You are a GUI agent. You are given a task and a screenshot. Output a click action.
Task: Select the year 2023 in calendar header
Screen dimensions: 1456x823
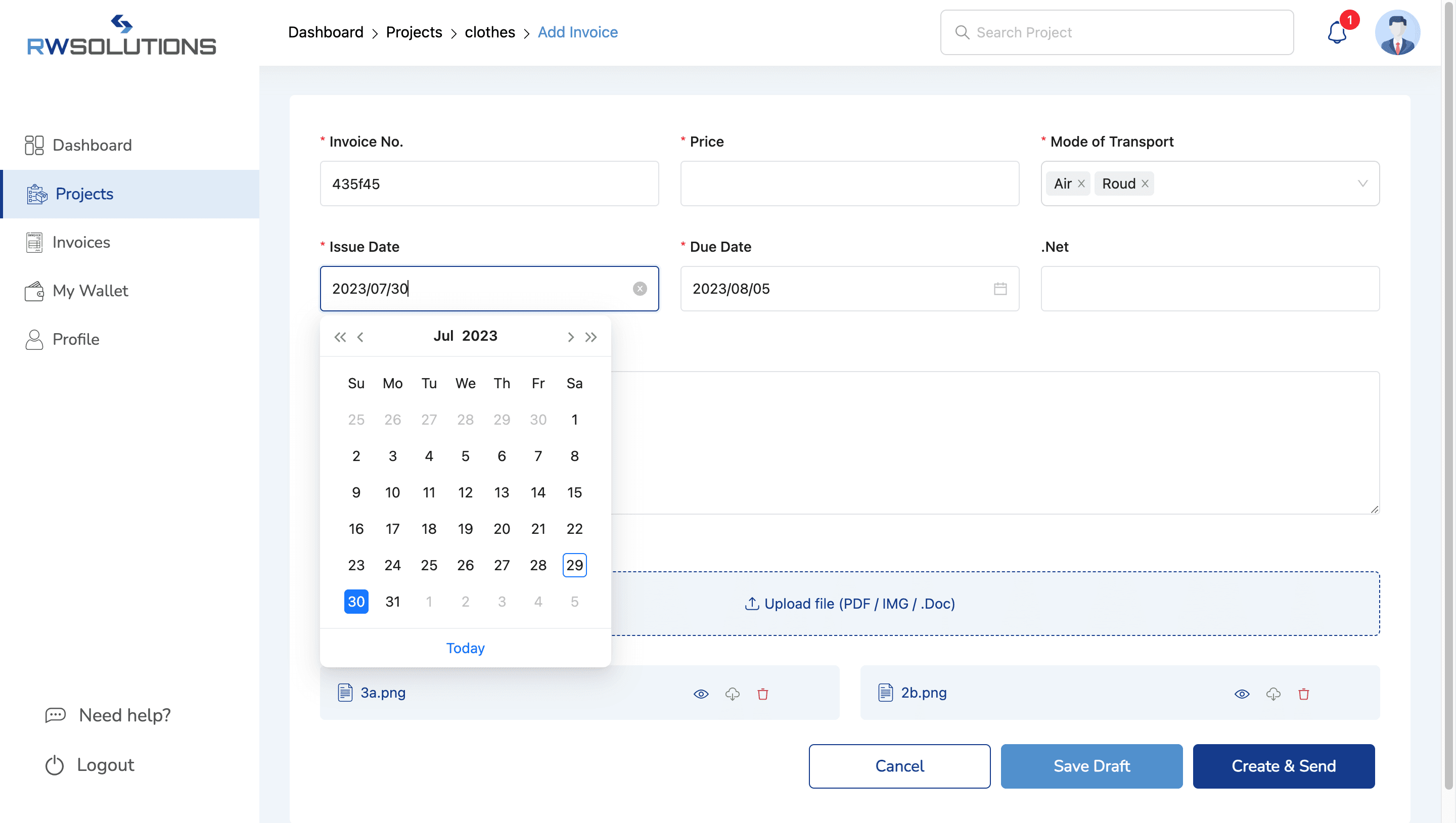479,336
